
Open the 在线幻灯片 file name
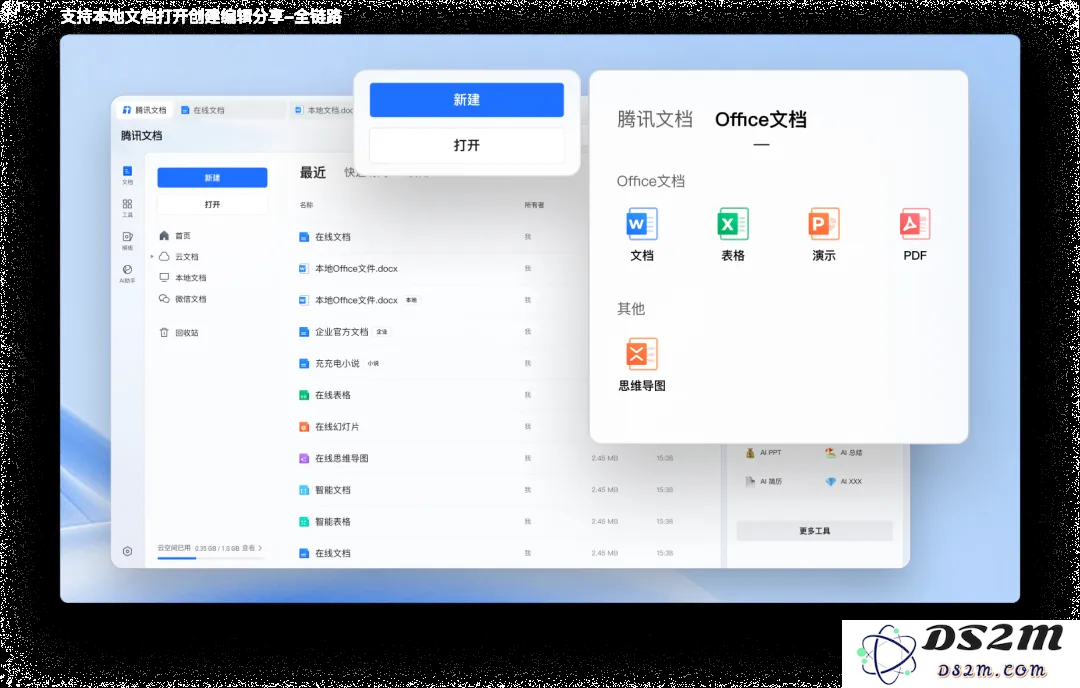point(337,427)
